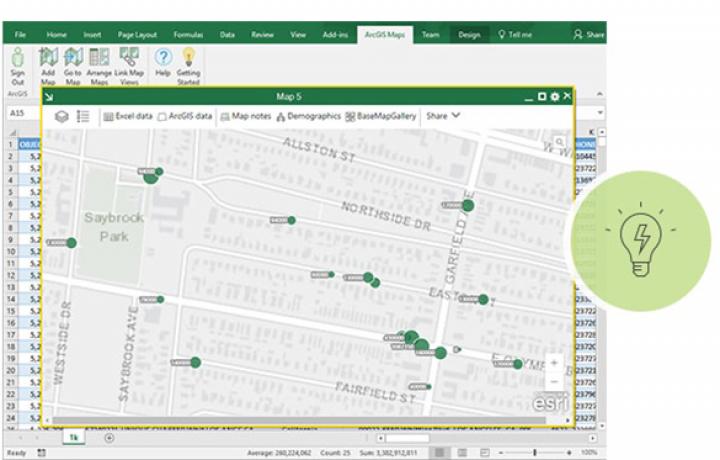
Task: Switch to Normal view icon
Action: [x=439, y=453]
